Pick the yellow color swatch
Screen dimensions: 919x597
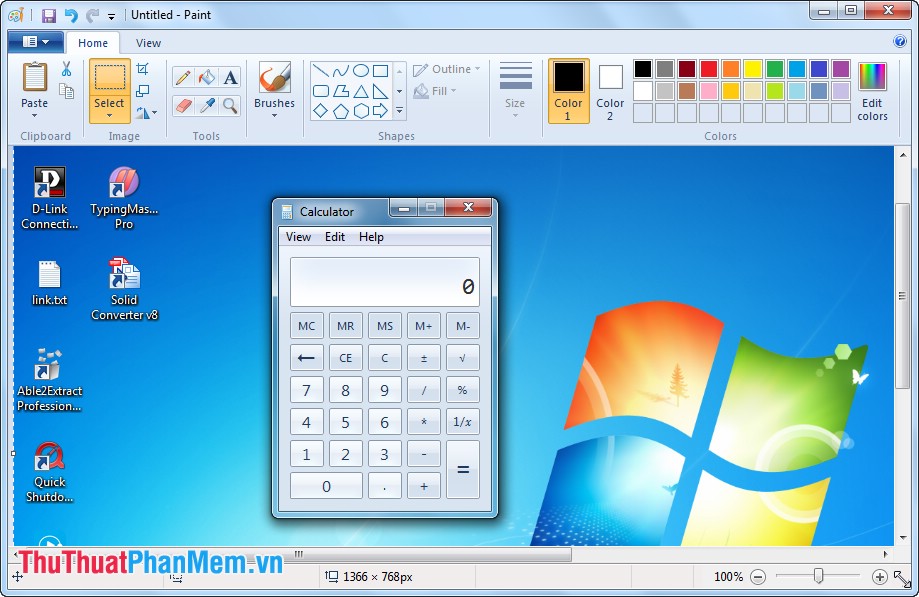(753, 69)
